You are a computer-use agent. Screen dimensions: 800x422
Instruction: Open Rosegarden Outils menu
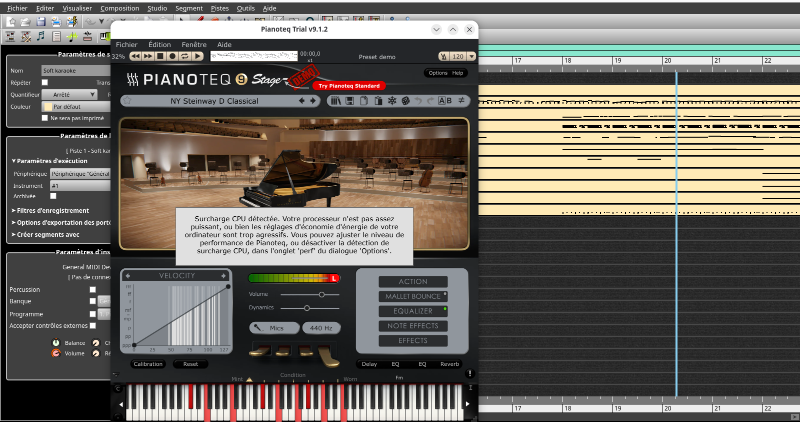[x=245, y=8]
